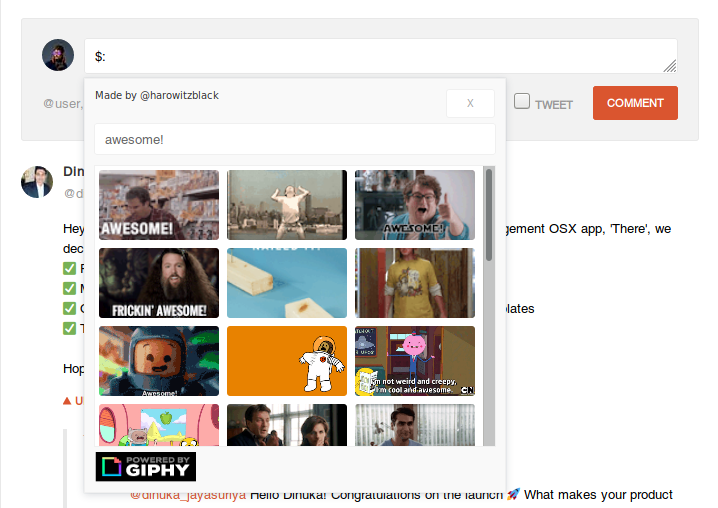Select the GIF of man in blue scrubs
Image resolution: width=718 pixels, height=508 pixels.
click(415, 425)
